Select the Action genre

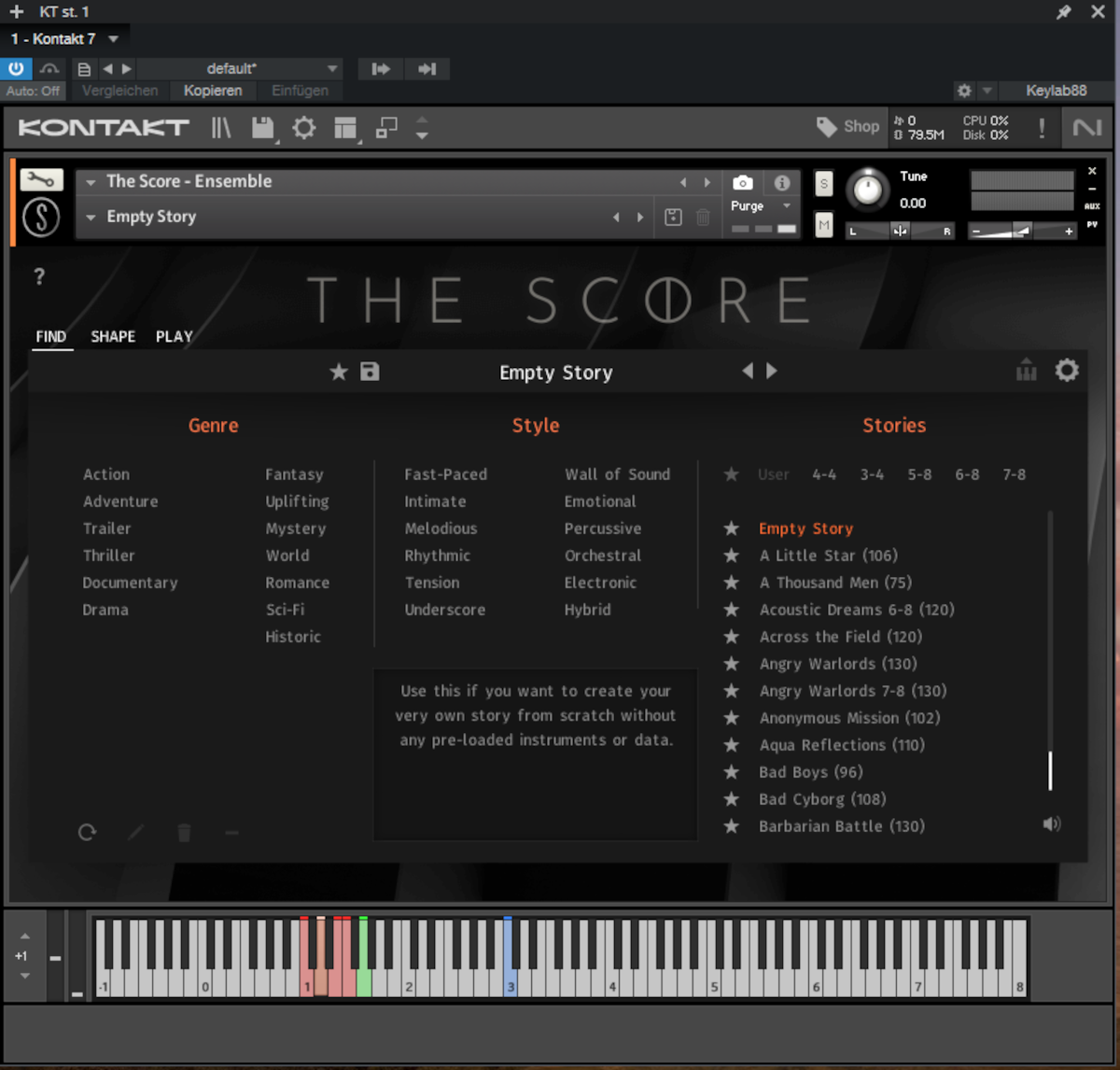point(106,474)
